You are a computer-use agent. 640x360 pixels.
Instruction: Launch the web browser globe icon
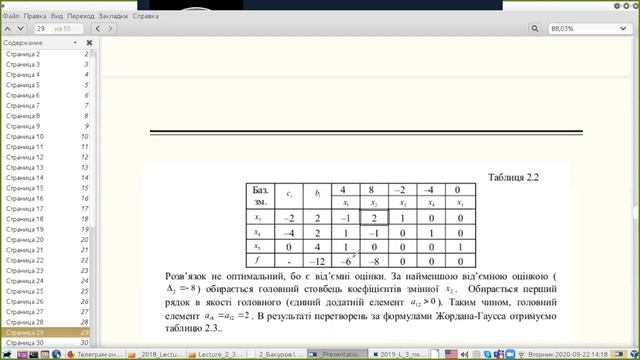pyautogui.click(x=56, y=354)
